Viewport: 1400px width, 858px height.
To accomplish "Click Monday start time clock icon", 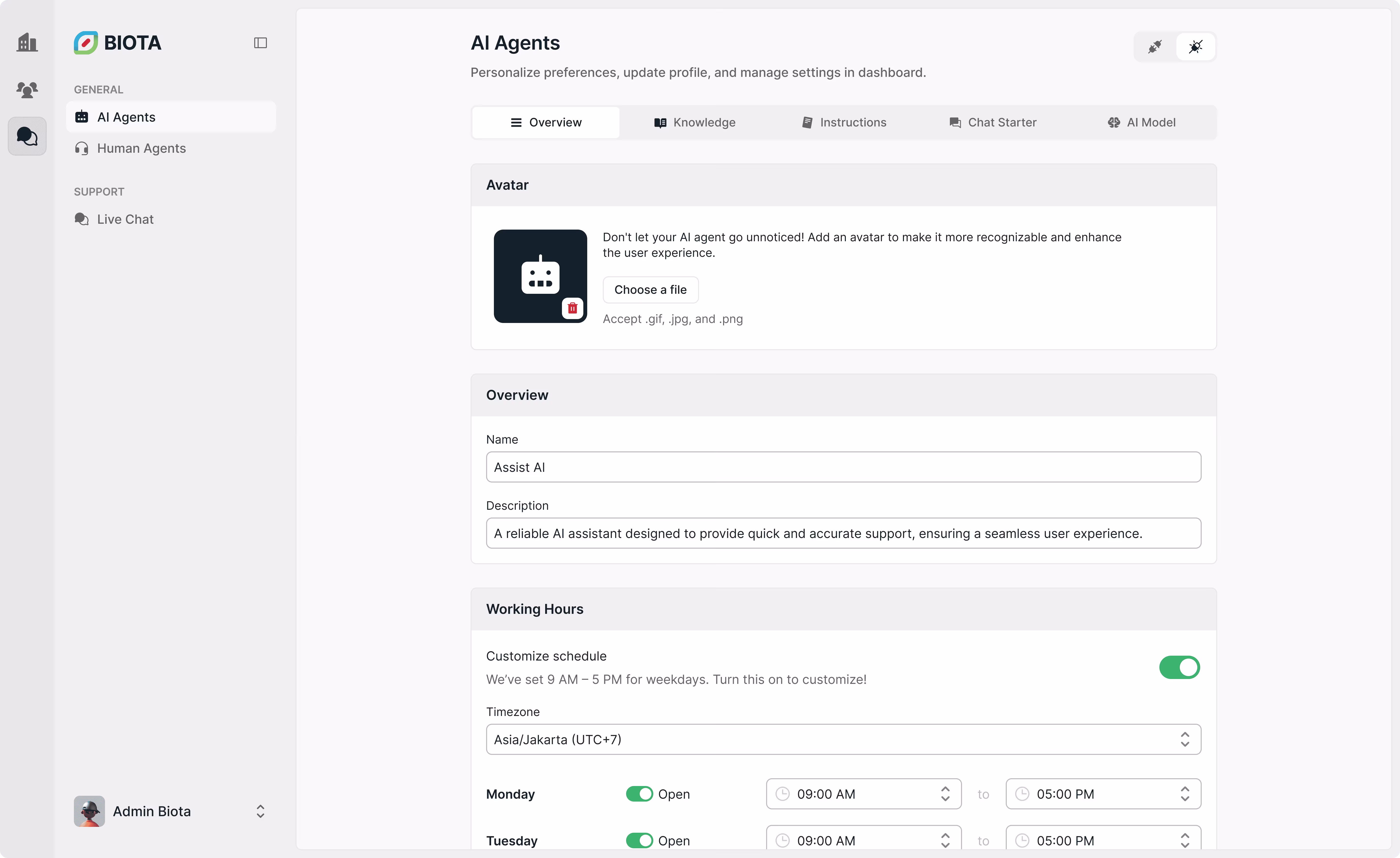I will pos(782,794).
